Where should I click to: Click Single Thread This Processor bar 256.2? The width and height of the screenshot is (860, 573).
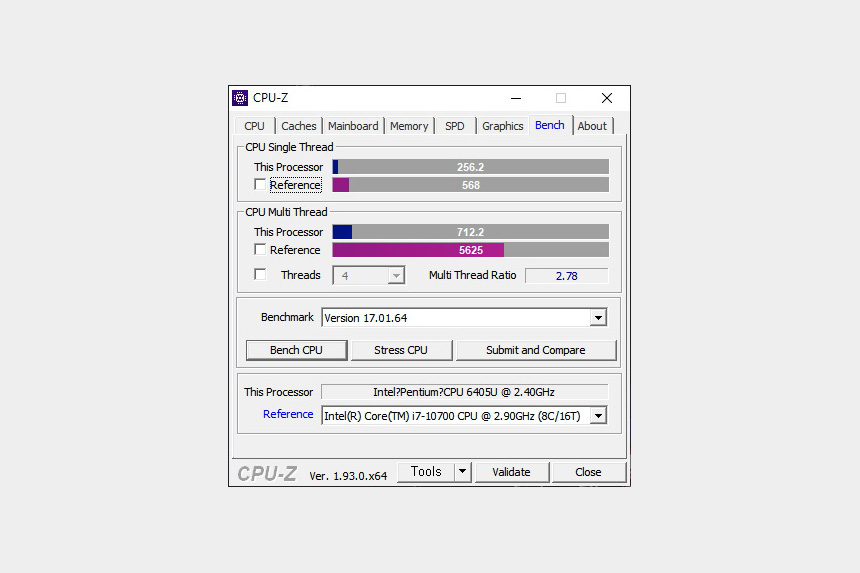[x=471, y=167]
